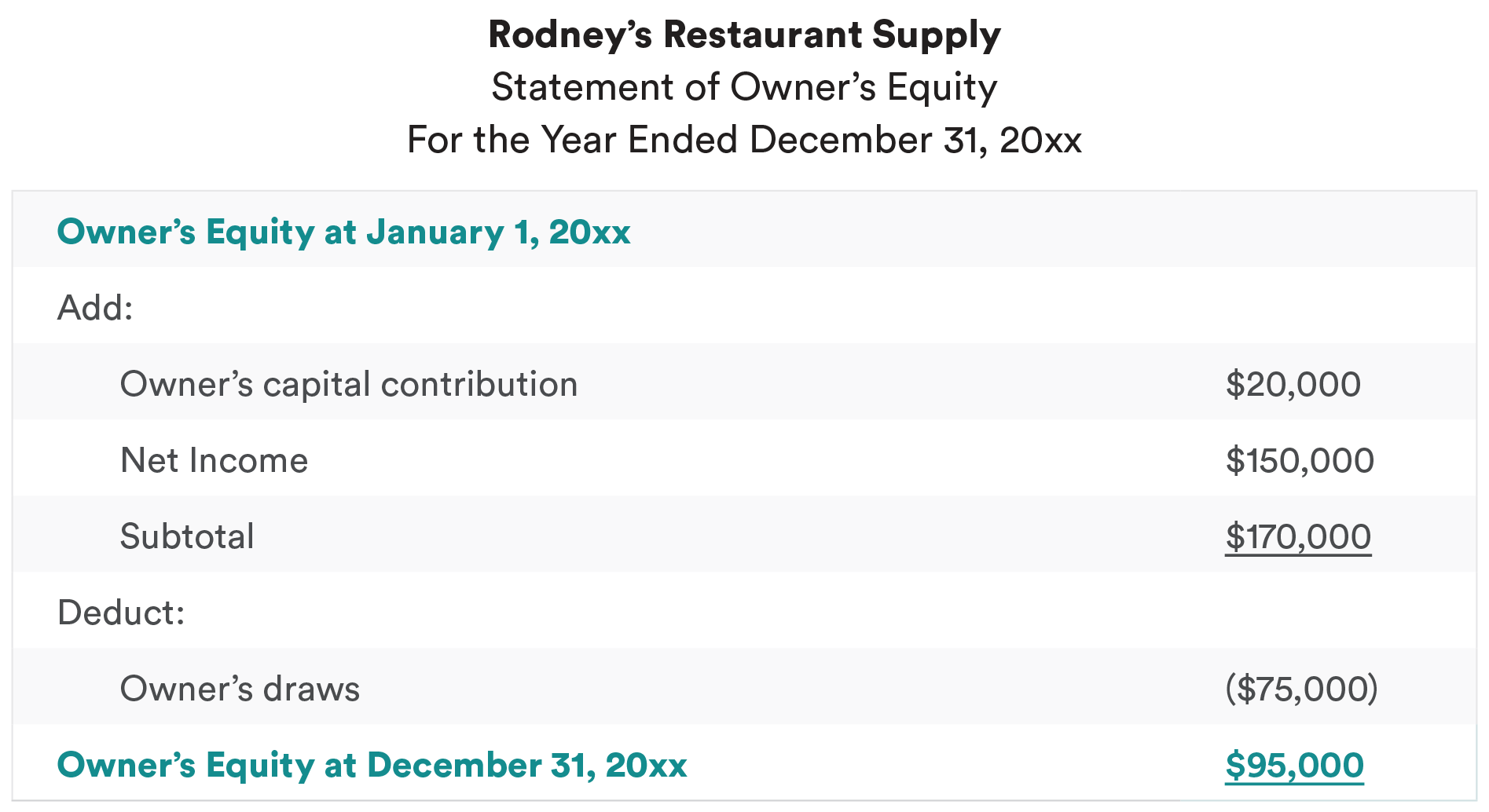The image size is (1489, 812).
Task: Click the ($75,000) draws amount
Action: click(1301, 689)
